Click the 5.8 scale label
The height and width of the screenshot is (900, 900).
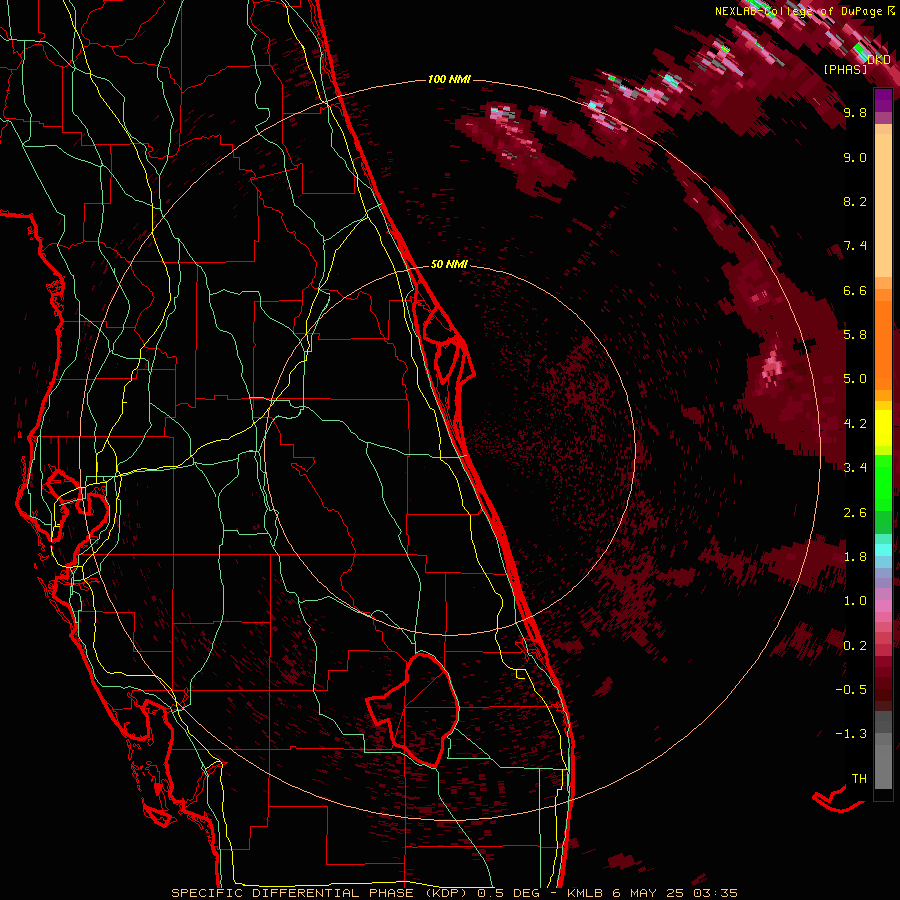coord(855,335)
